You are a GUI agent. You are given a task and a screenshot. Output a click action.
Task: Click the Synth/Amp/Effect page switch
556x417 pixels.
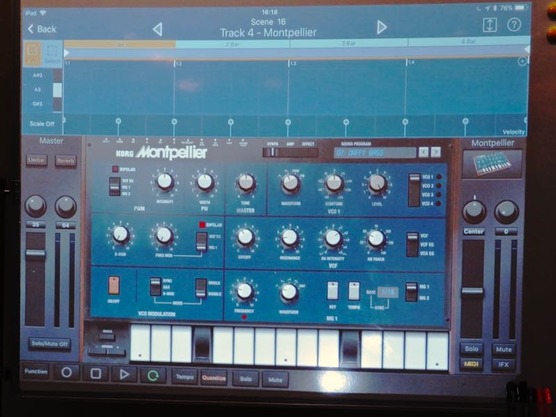coord(290,152)
